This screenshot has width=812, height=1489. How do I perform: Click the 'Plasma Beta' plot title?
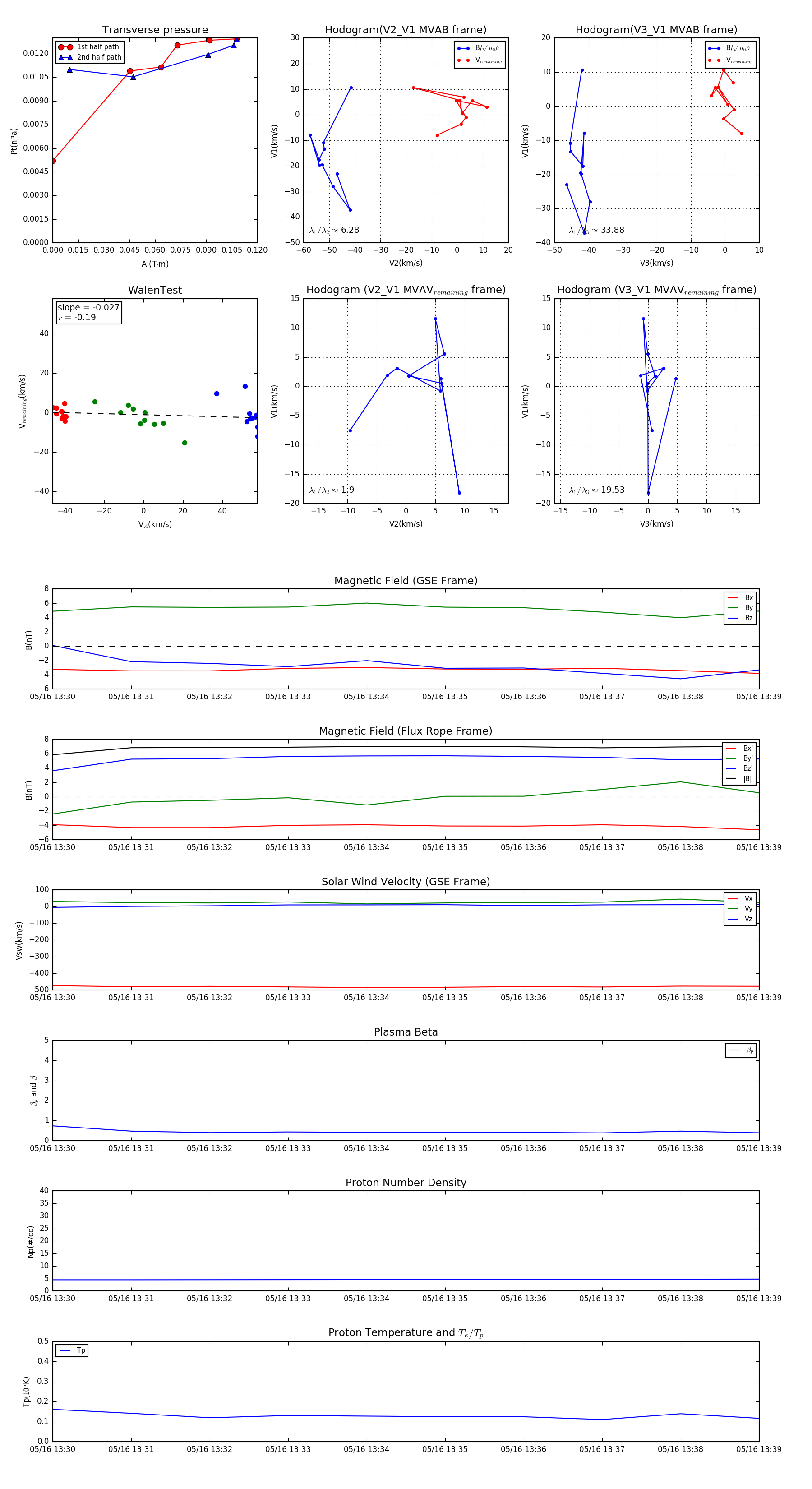[x=406, y=1032]
